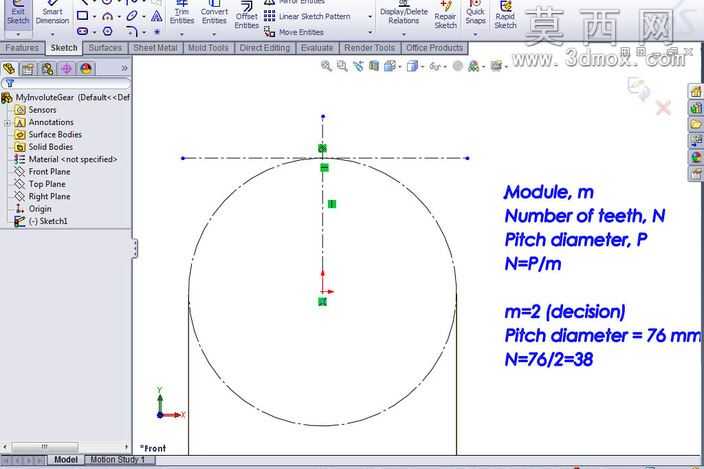Open the Quick Snaps dropdown arrow

pos(475,34)
